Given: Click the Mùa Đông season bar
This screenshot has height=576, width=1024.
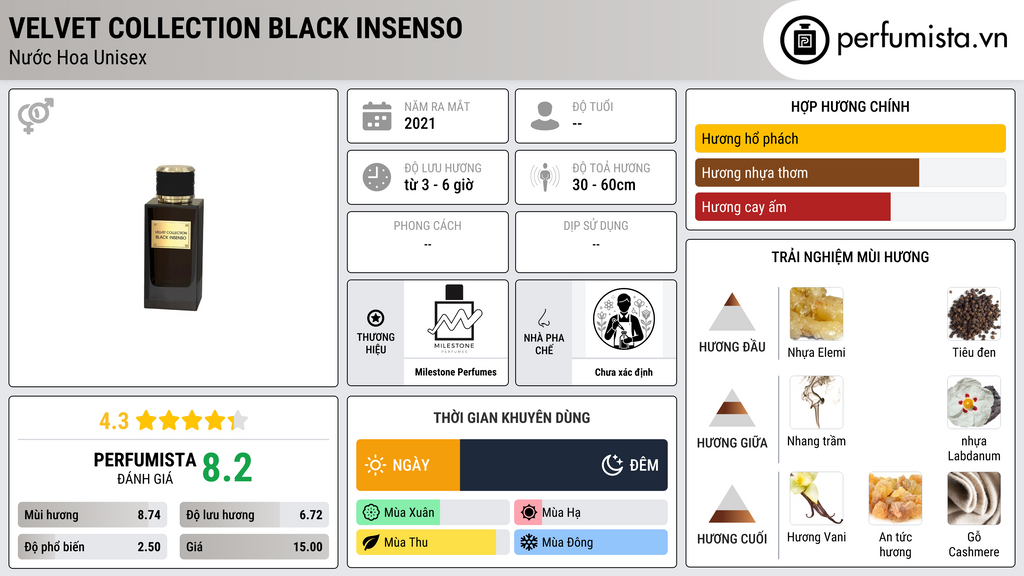Looking at the screenshot, I should point(590,543).
